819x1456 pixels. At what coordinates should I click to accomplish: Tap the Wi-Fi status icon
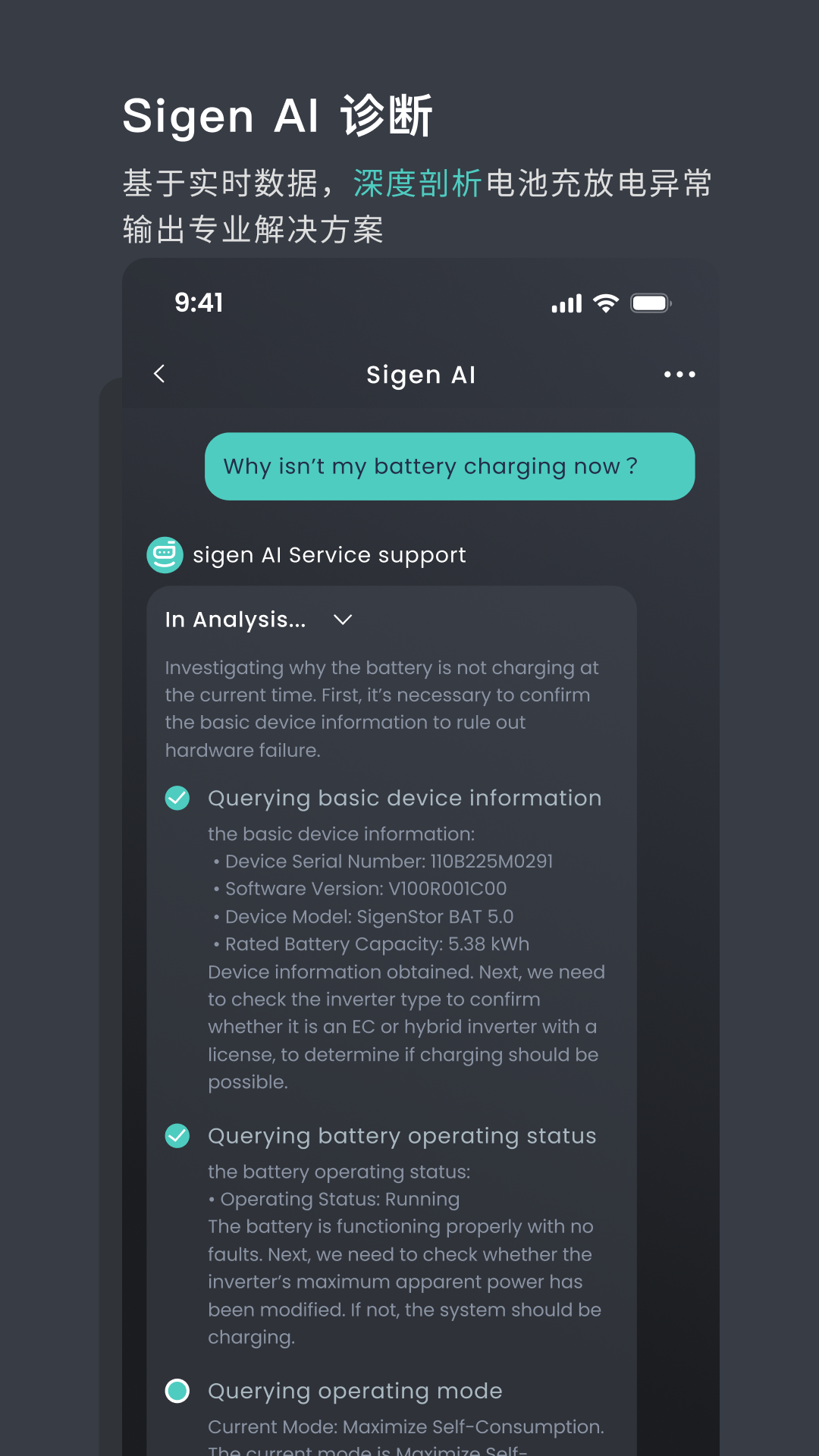(x=606, y=303)
